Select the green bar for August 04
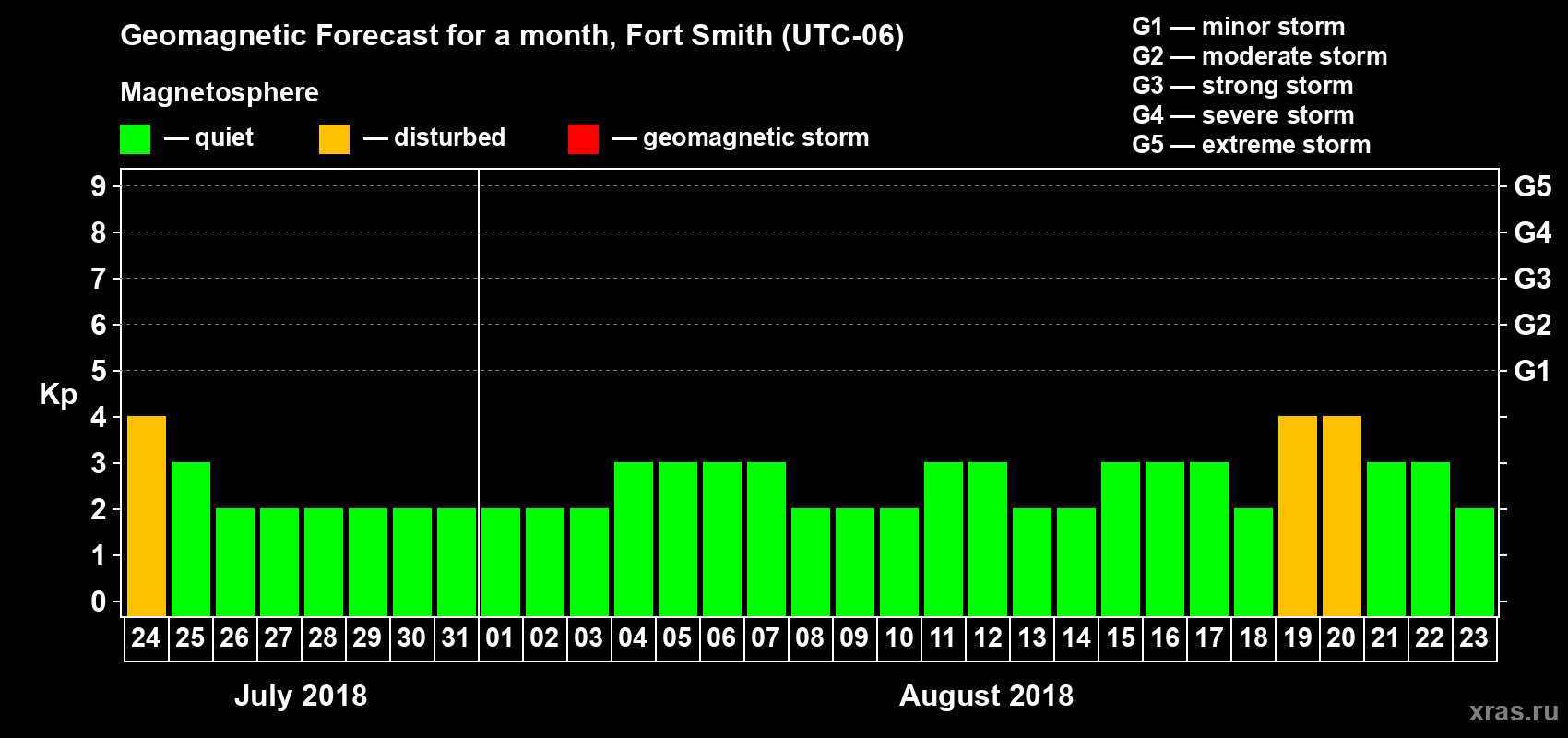 tap(634, 539)
